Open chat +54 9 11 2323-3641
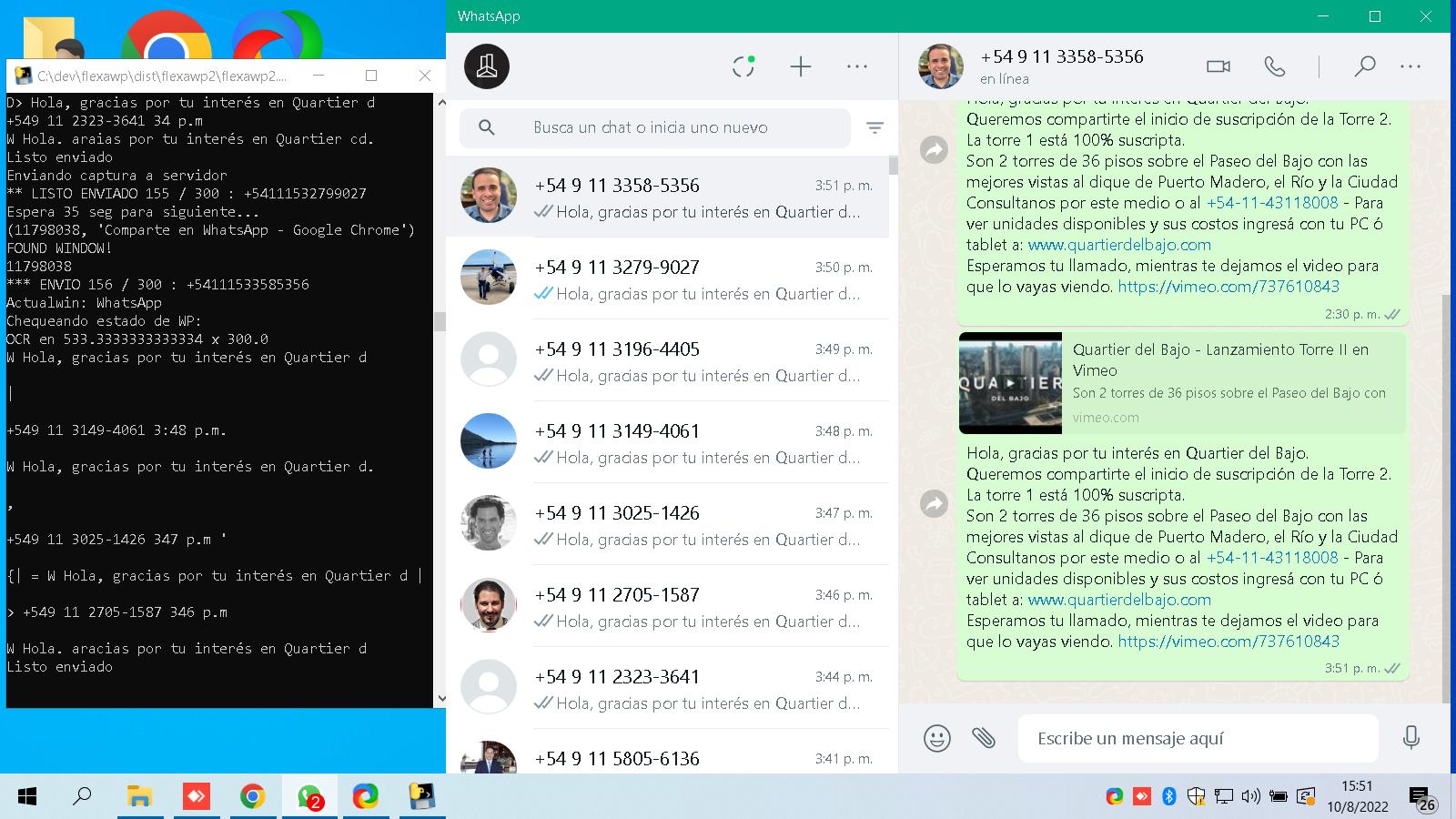Viewport: 1456px width, 819px height. tap(667, 688)
